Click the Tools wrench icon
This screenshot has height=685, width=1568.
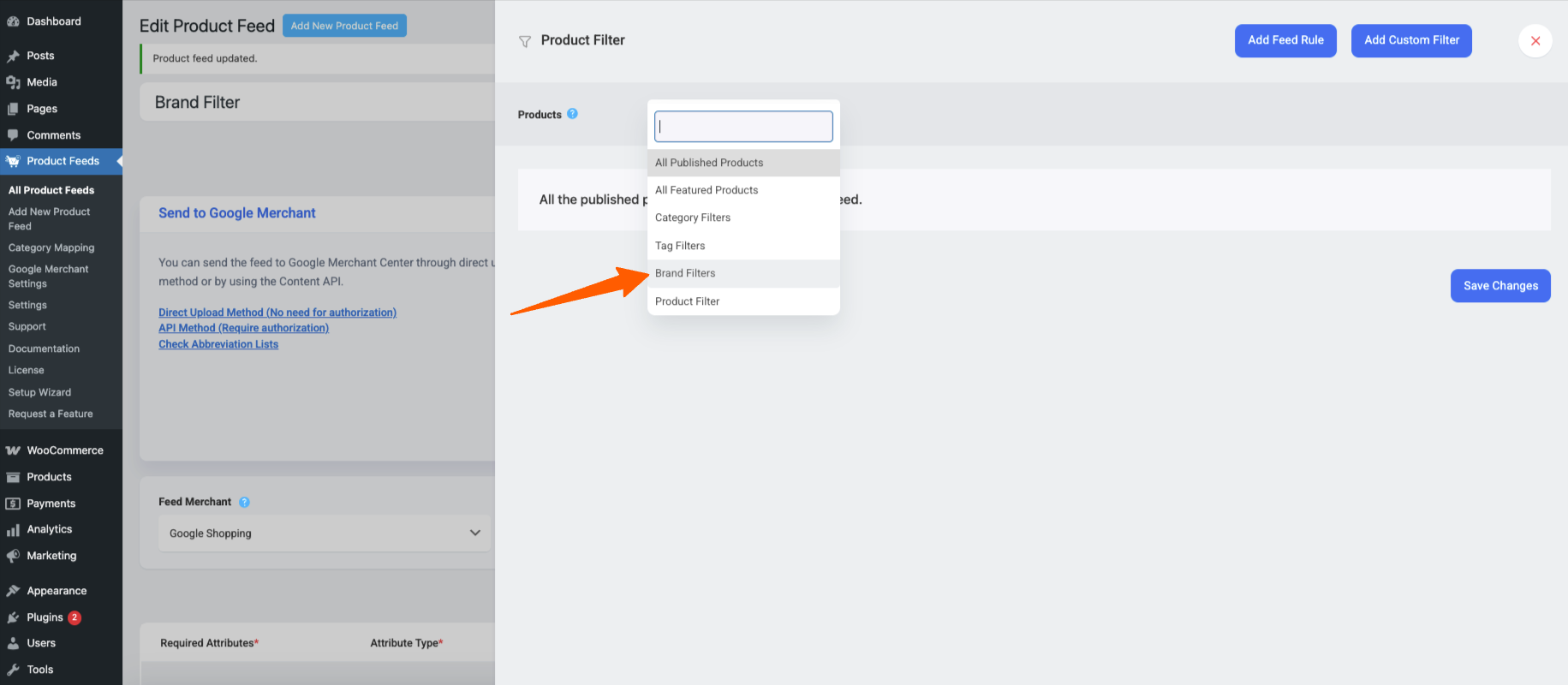(13, 670)
